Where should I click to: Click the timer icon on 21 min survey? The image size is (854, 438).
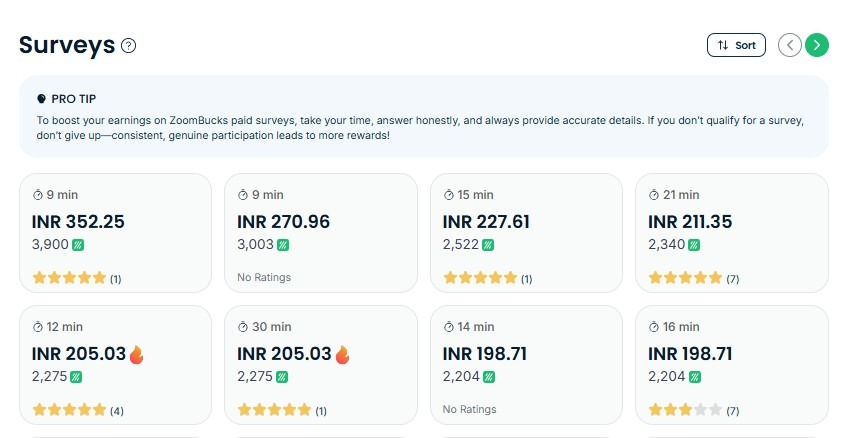tap(655, 195)
